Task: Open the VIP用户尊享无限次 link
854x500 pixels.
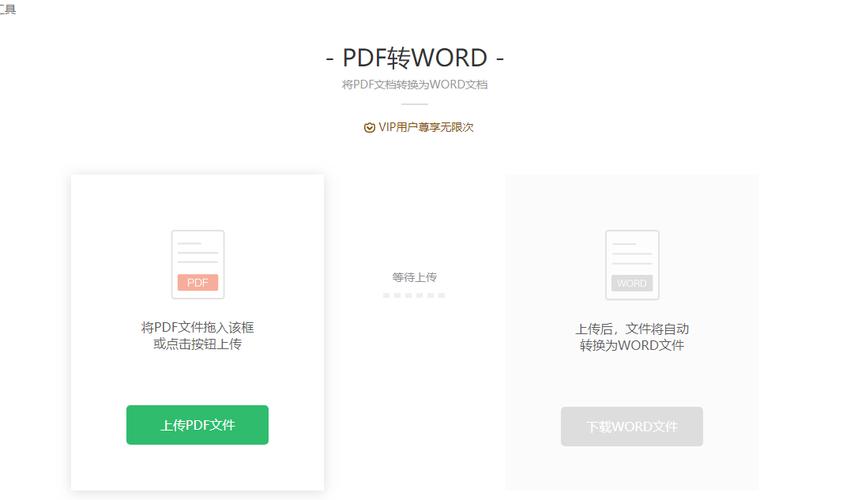Action: point(426,127)
